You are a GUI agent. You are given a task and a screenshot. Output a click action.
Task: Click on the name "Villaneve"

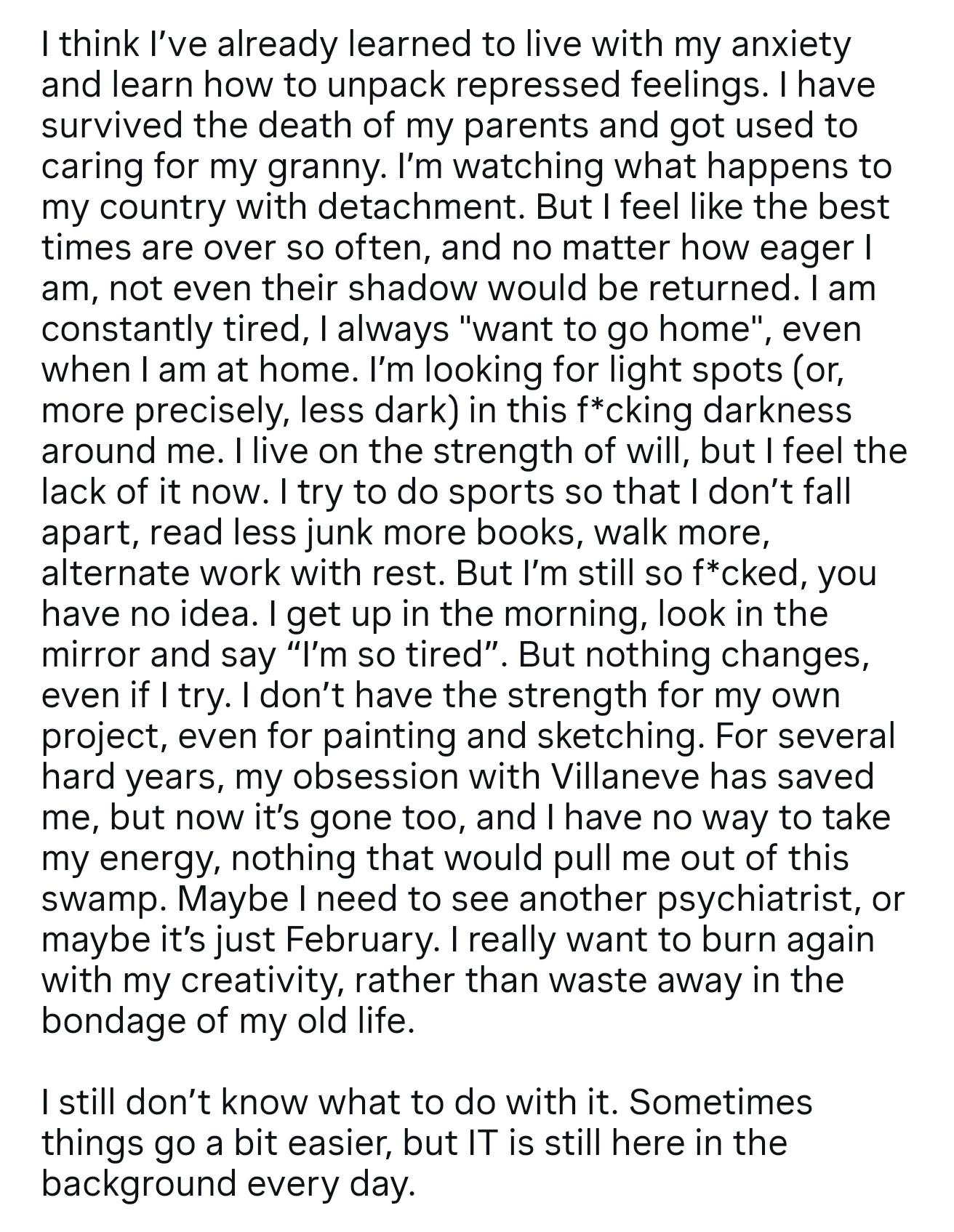coord(627,778)
